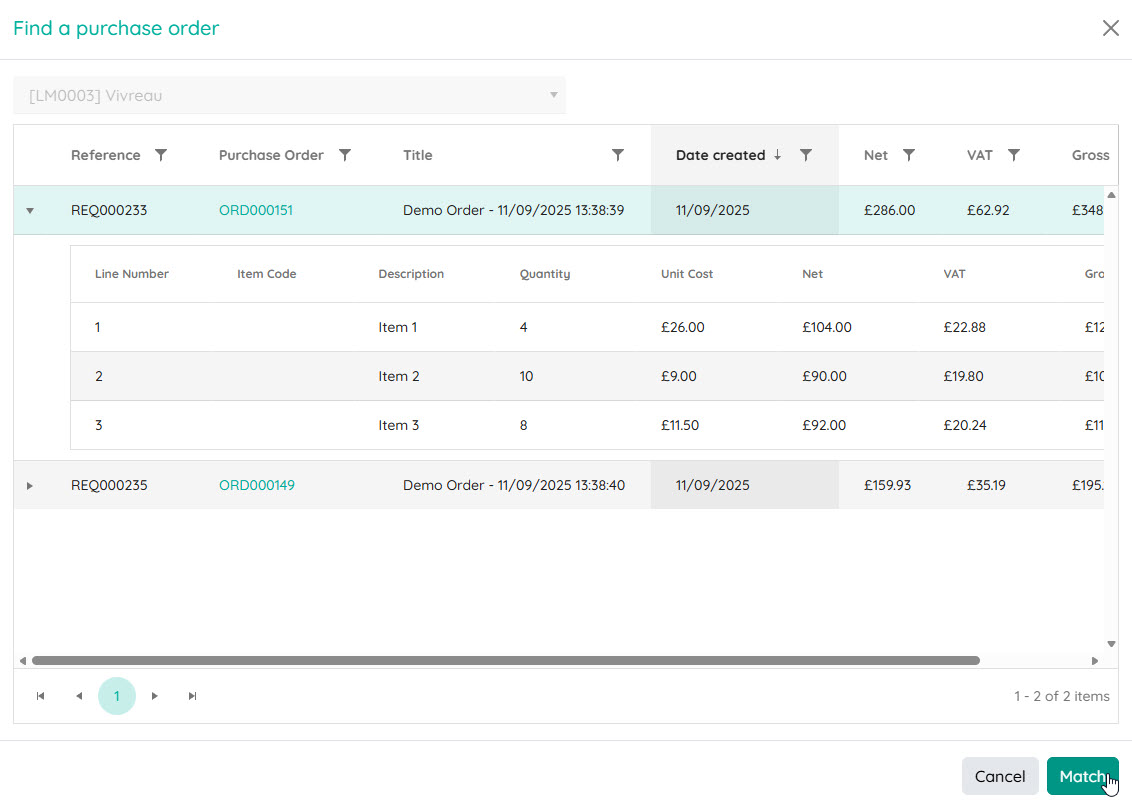
Task: Select page 1 in pager
Action: point(117,696)
